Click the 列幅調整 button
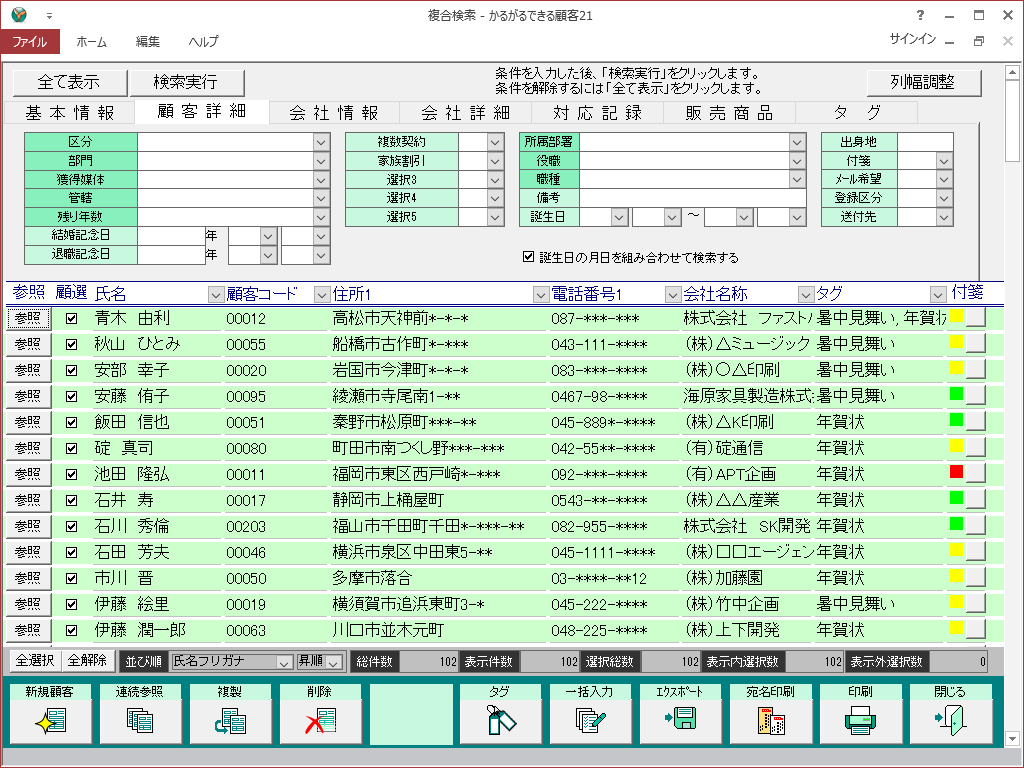1024x768 pixels. click(x=923, y=82)
